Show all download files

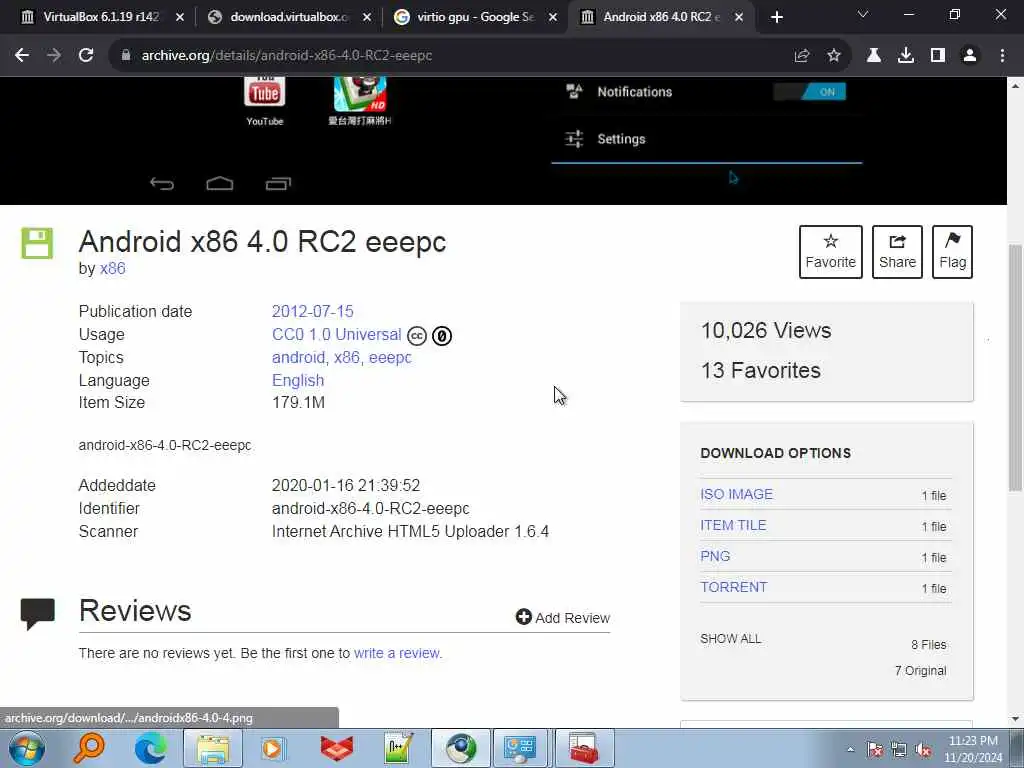coord(730,639)
